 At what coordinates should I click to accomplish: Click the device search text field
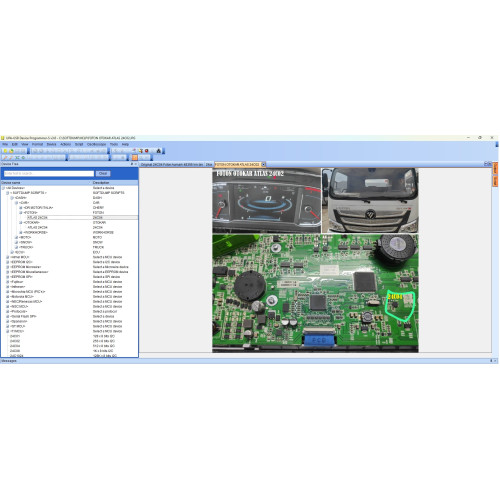[x=49, y=173]
